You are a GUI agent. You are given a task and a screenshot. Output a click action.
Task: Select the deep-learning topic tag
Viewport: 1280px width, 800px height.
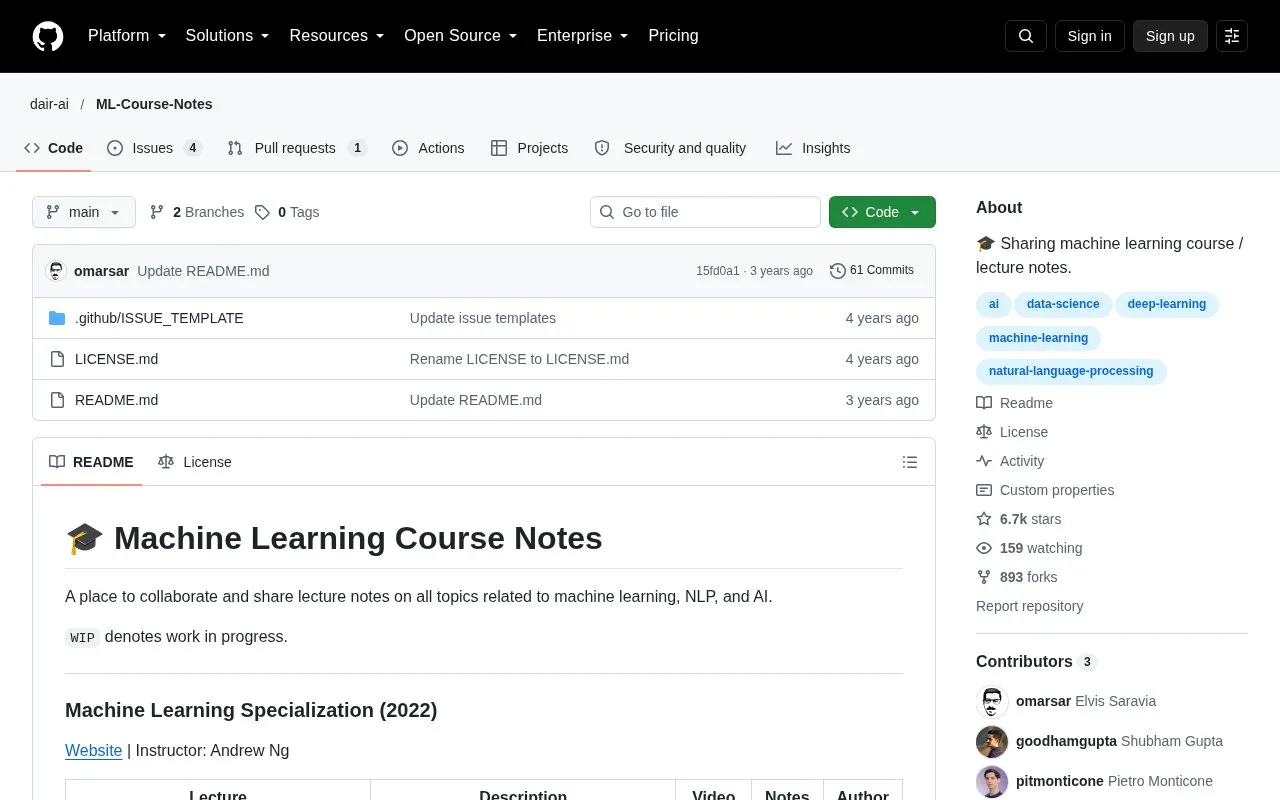tap(1167, 304)
